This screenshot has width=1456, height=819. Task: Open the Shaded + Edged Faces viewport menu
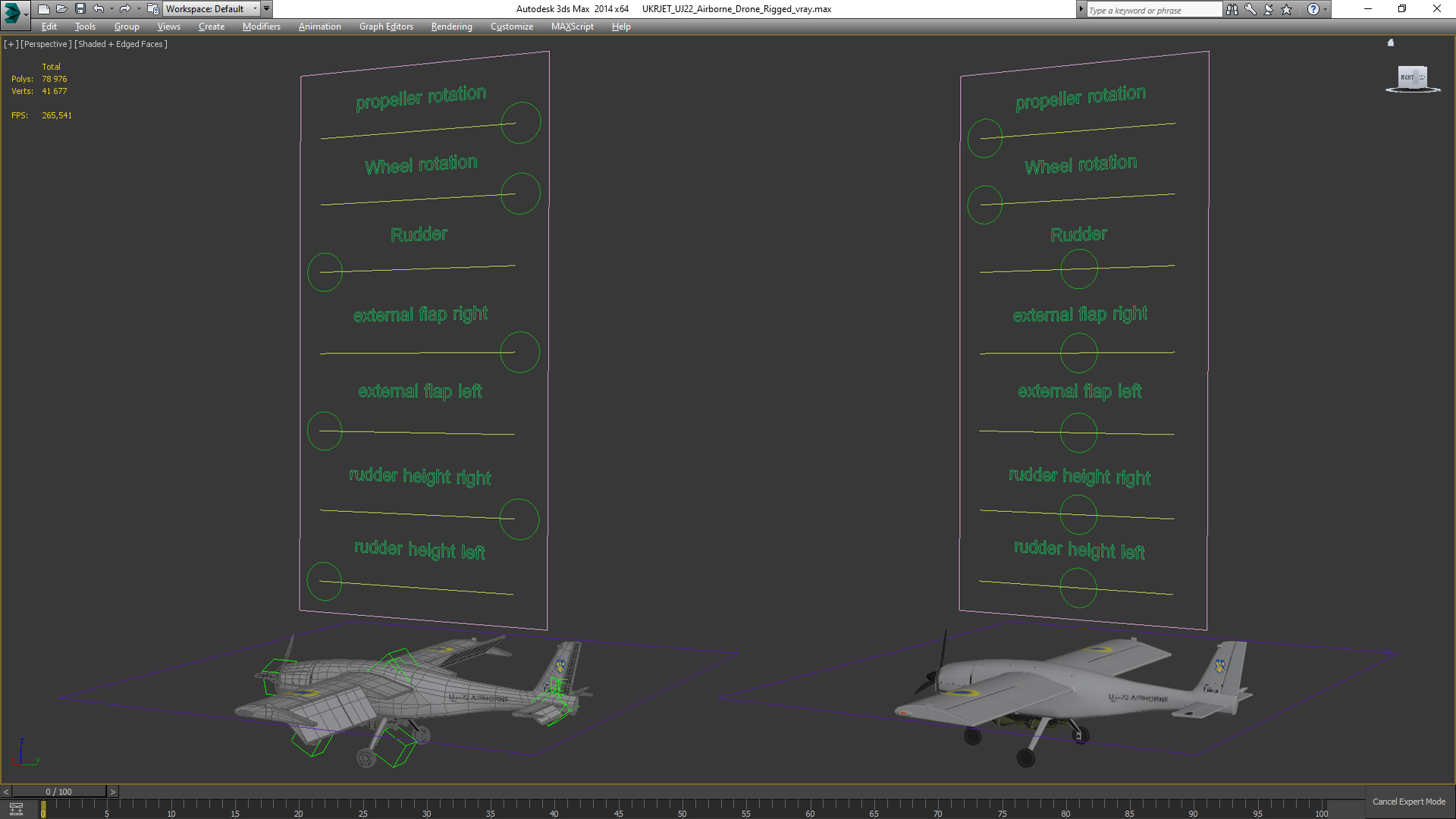point(121,44)
